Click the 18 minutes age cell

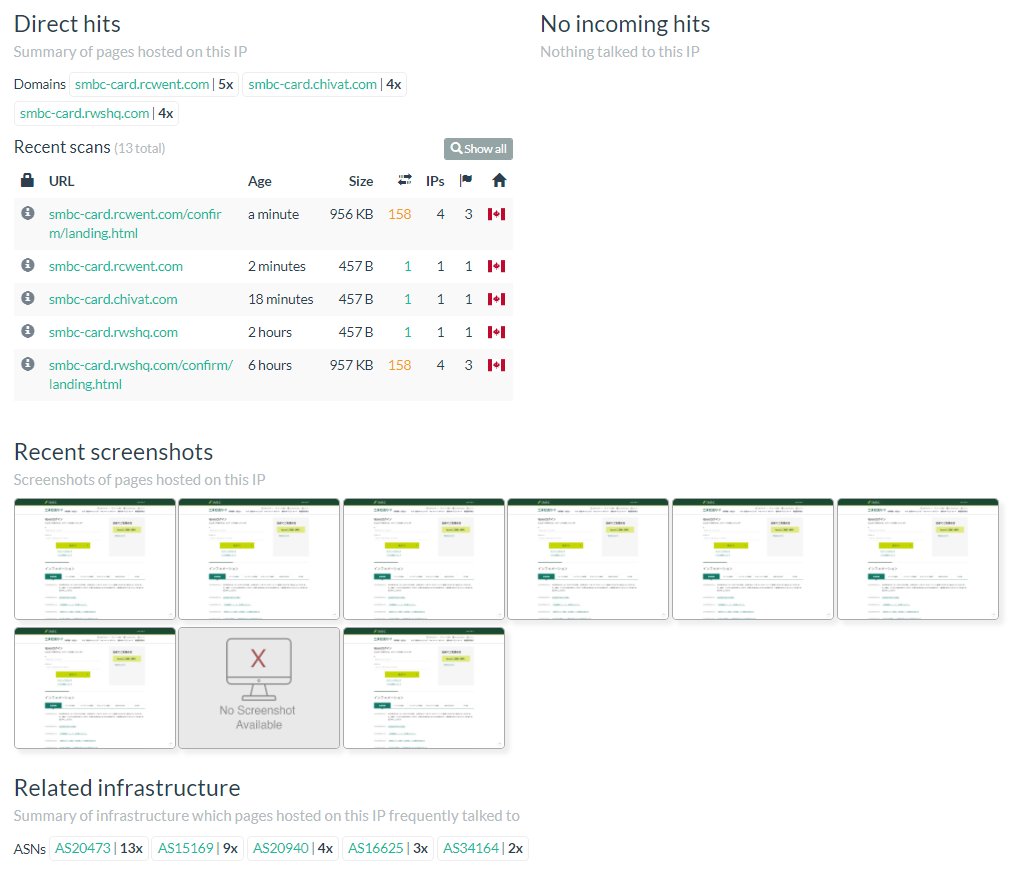280,299
